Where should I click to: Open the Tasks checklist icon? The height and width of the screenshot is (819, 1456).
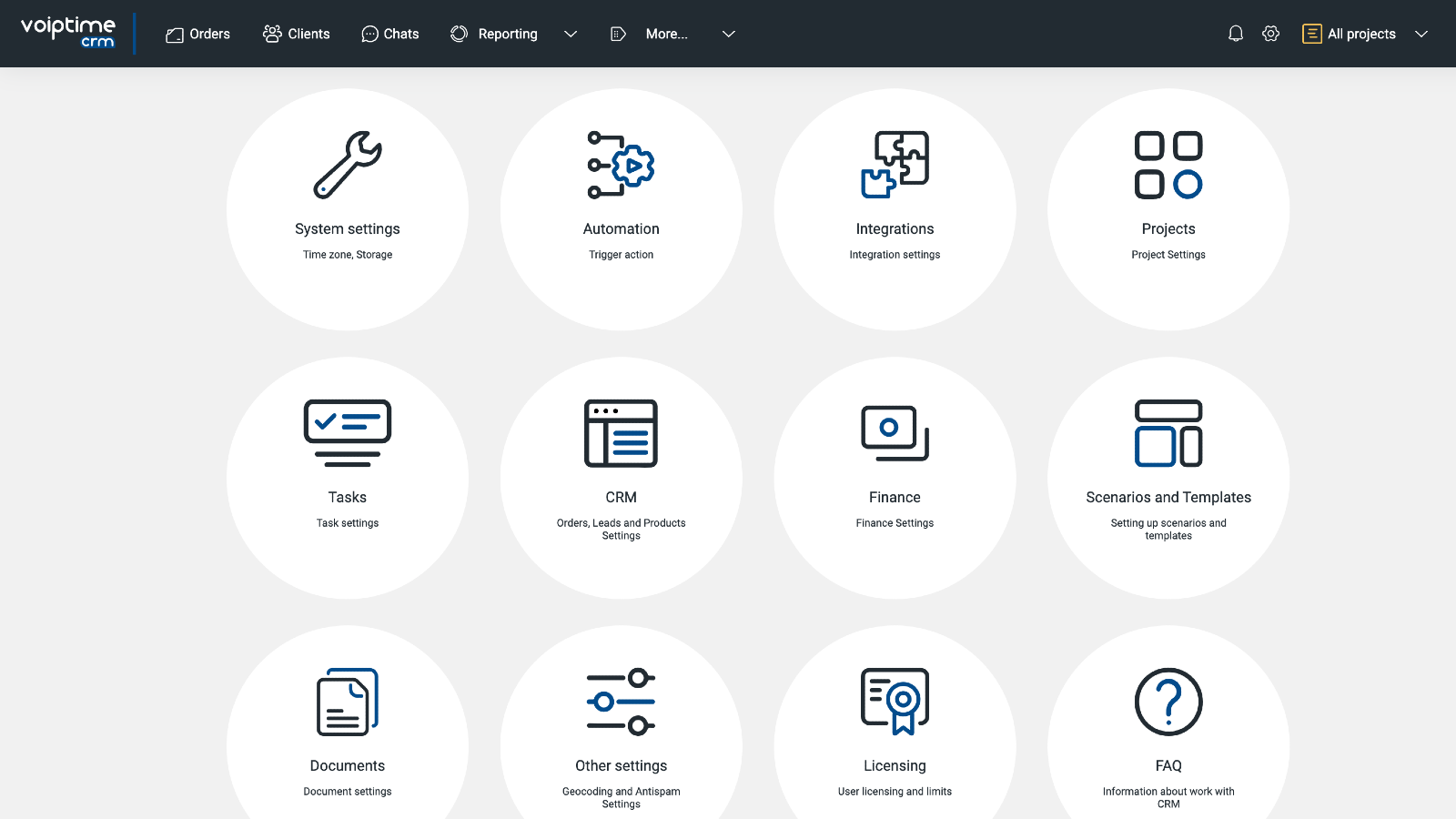click(x=348, y=433)
